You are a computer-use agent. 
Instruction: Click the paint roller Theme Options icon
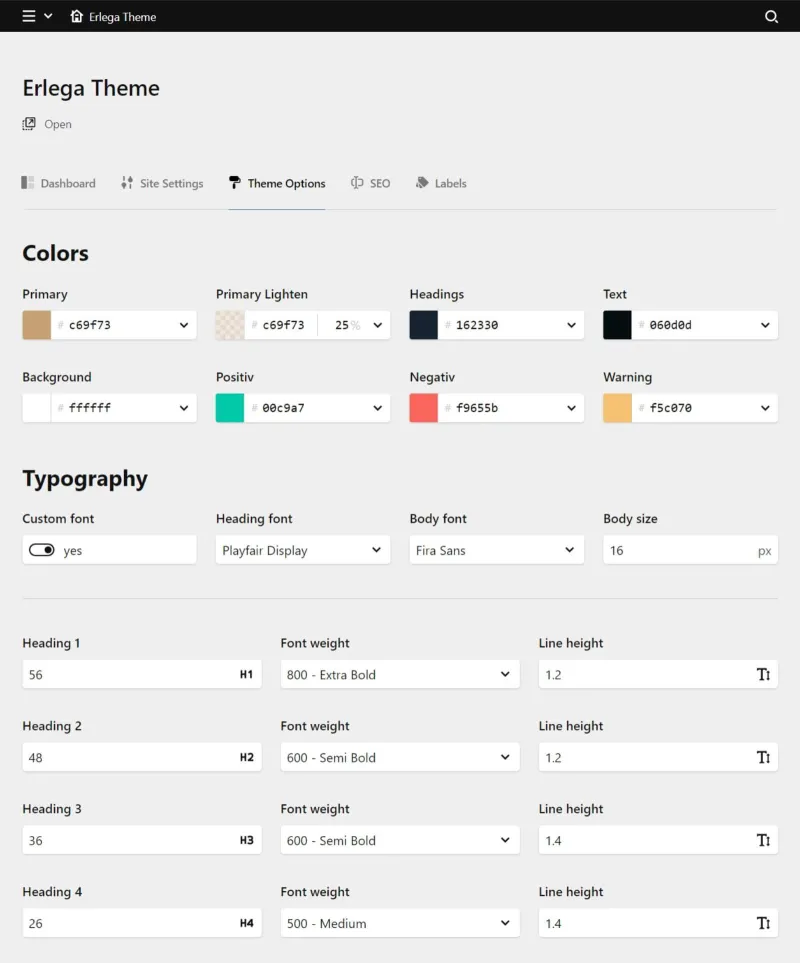coord(233,183)
